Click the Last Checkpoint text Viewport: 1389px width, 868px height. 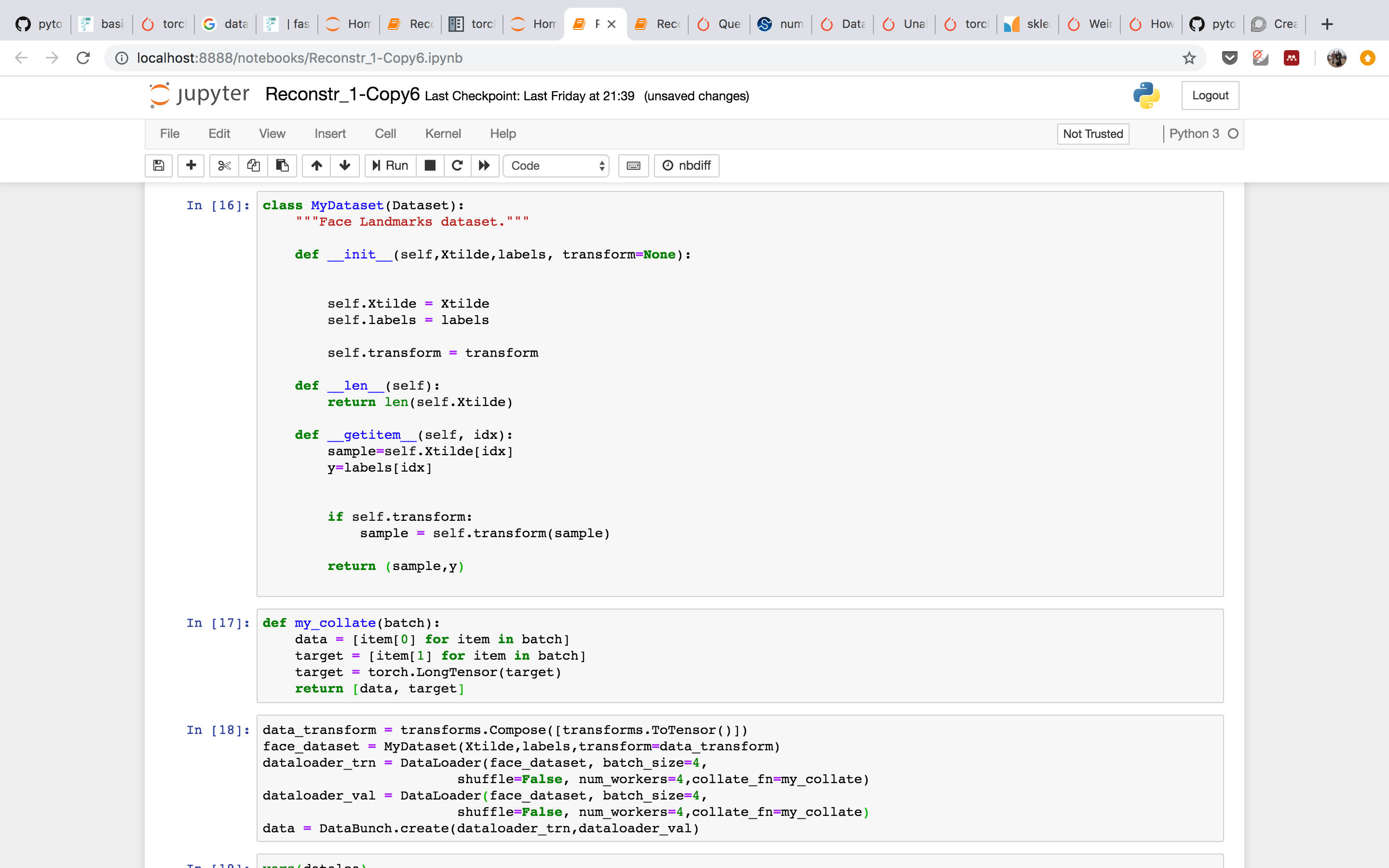[530, 96]
